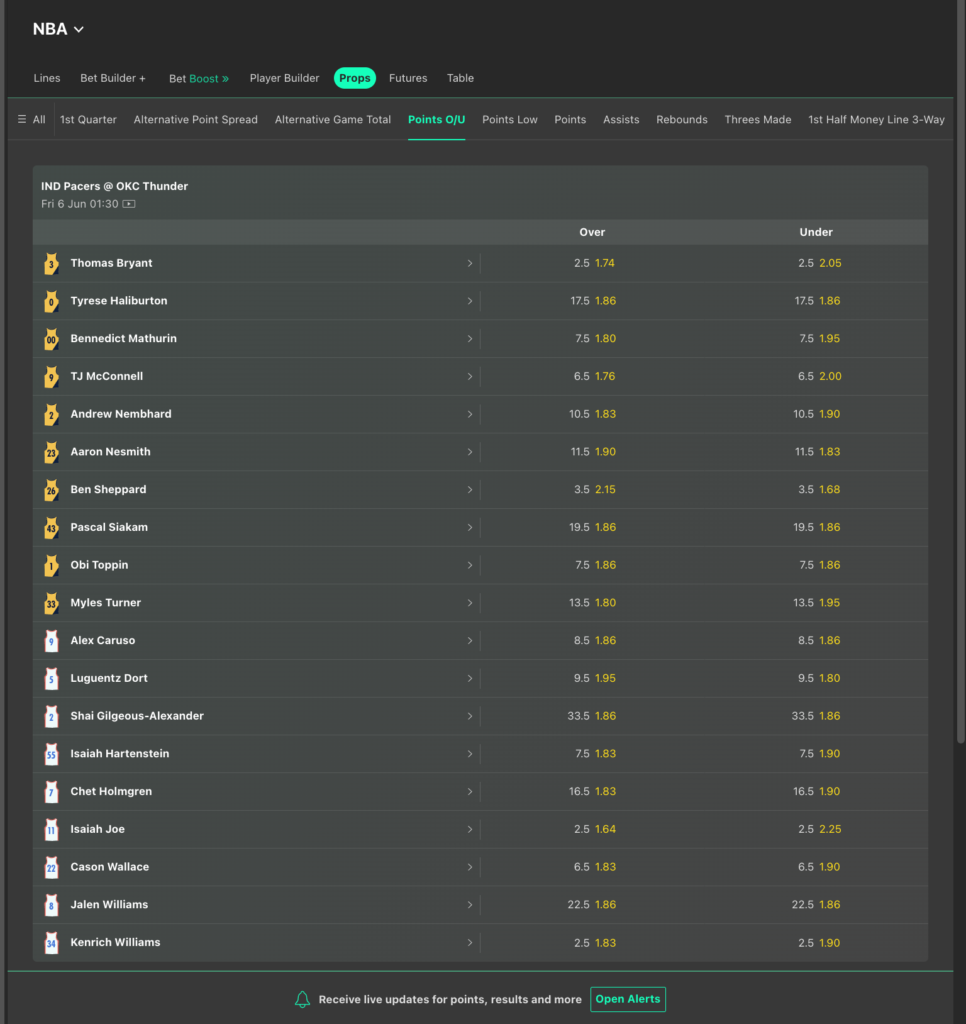Viewport: 966px width, 1024px height.
Task: Switch to the Lines tab
Action: (47, 78)
